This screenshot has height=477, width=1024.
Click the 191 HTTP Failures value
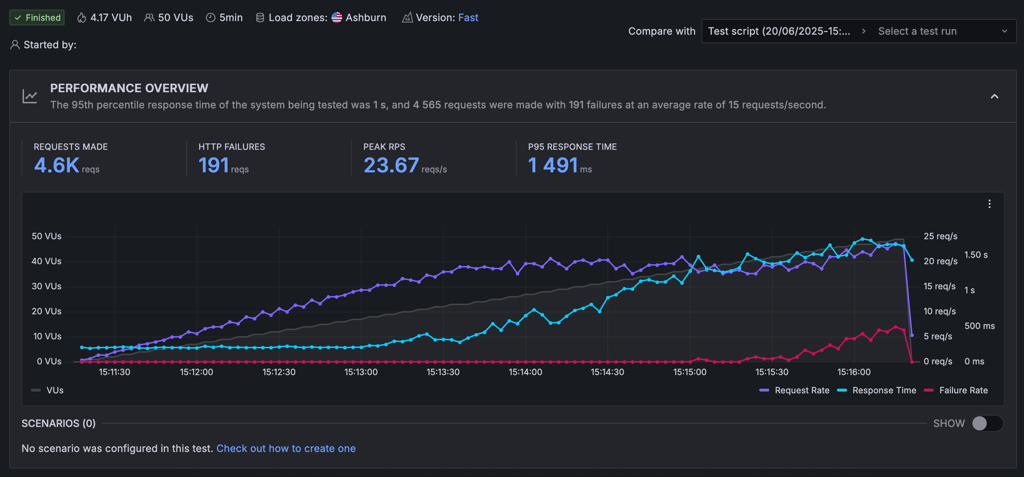(214, 166)
